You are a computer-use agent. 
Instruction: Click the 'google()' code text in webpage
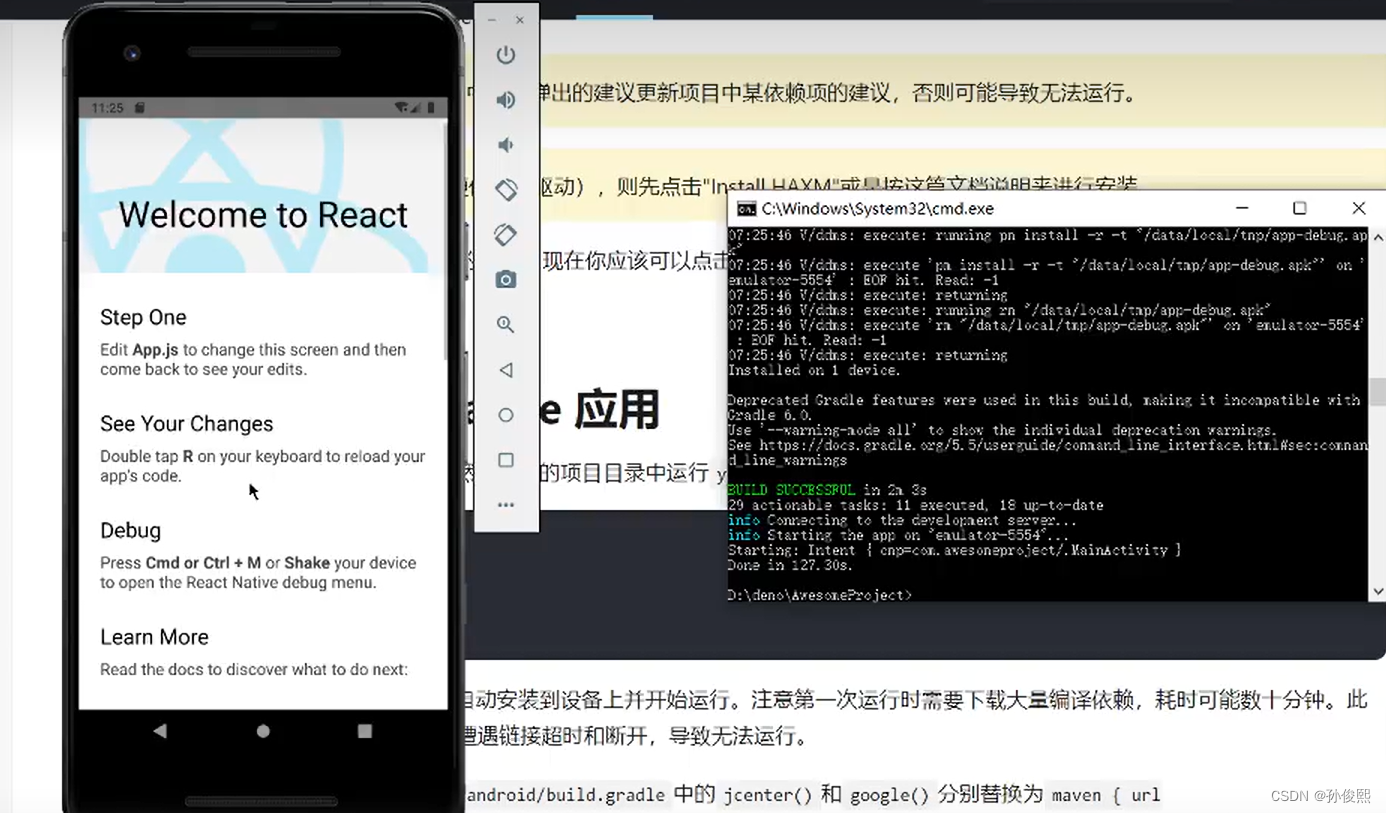pos(889,795)
